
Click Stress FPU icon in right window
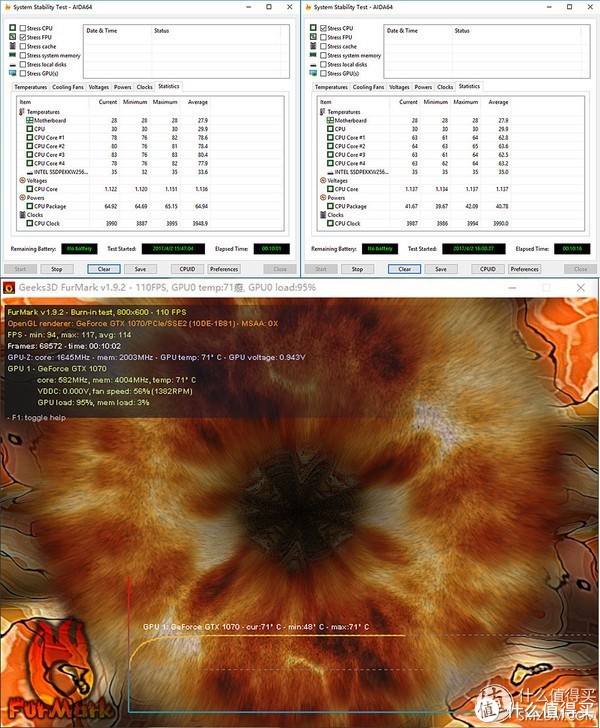click(x=313, y=37)
